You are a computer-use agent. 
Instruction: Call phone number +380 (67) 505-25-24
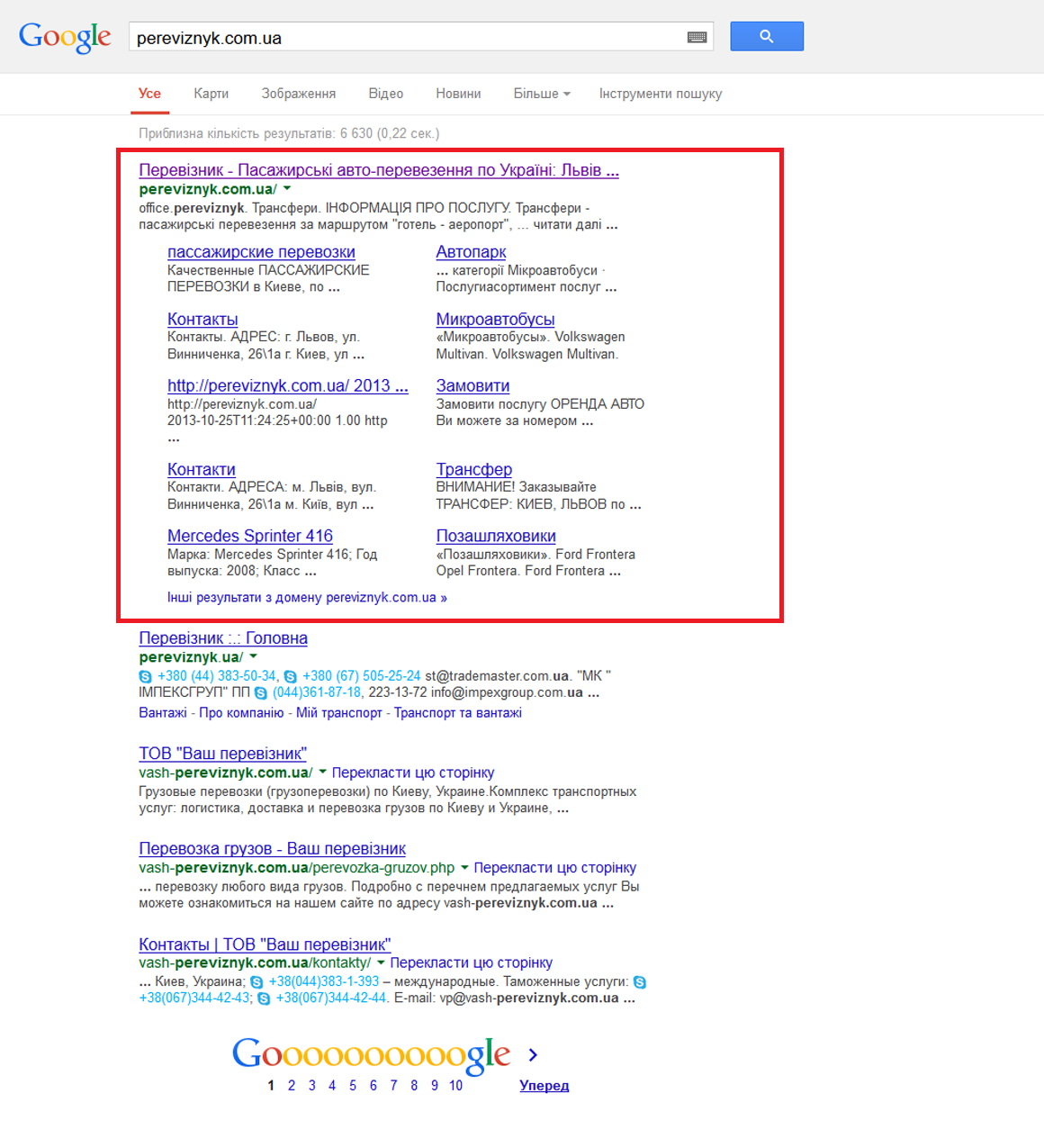pyautogui.click(x=362, y=676)
